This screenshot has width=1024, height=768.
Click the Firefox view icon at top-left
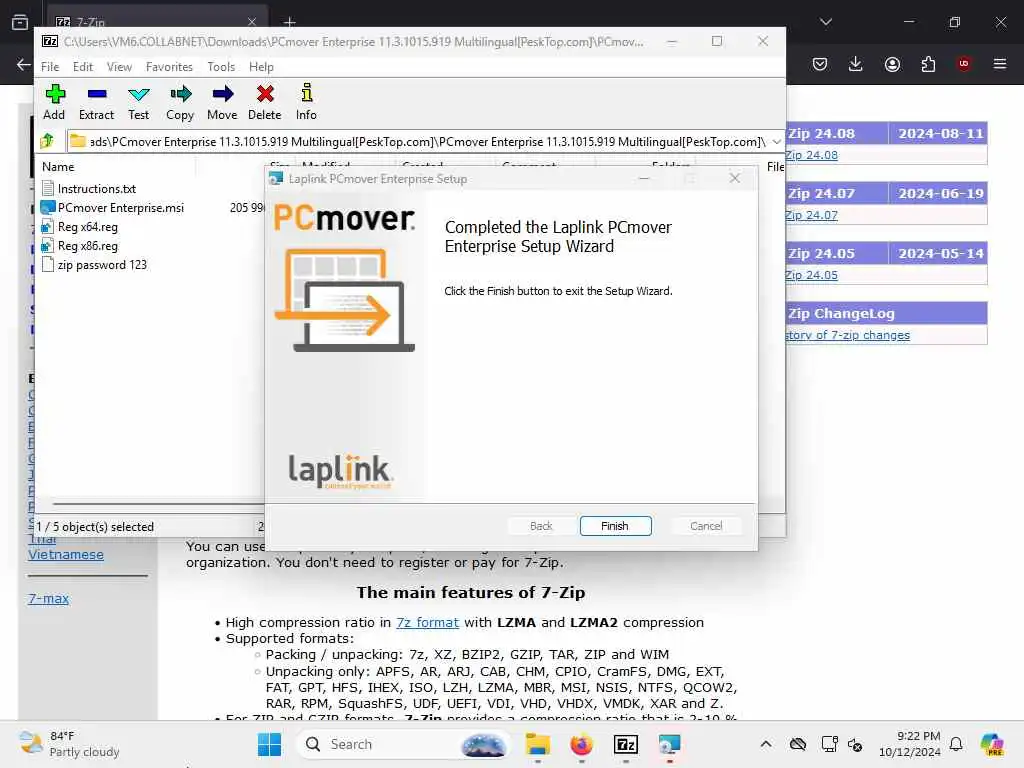click(x=20, y=22)
